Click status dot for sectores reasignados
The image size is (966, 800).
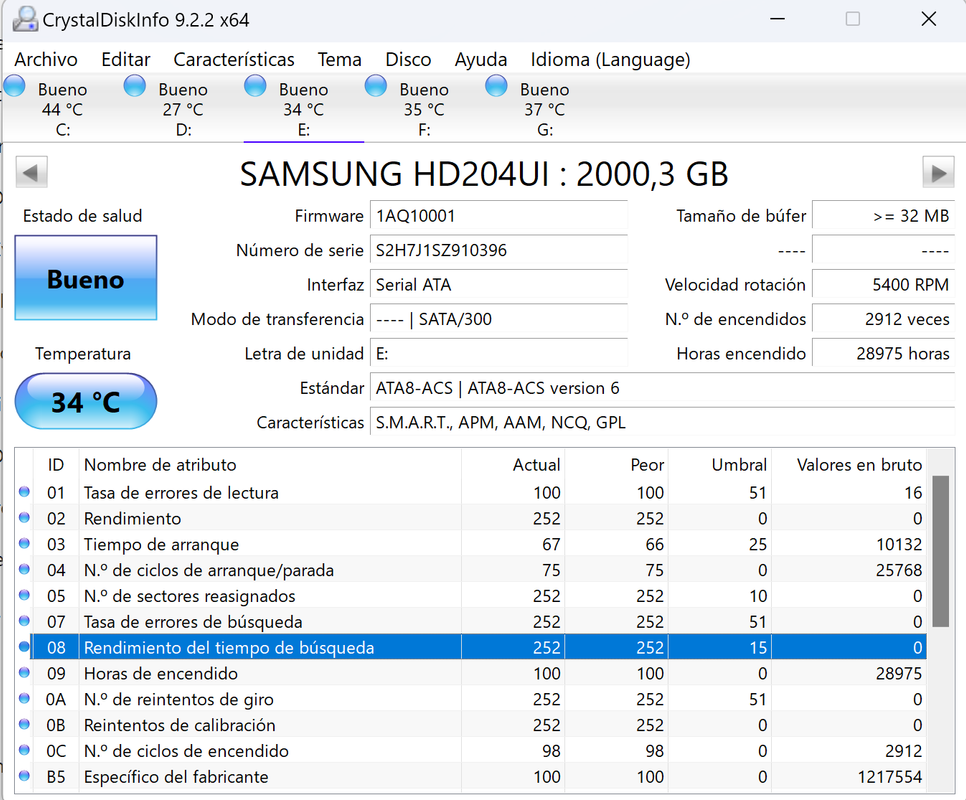click(24, 595)
